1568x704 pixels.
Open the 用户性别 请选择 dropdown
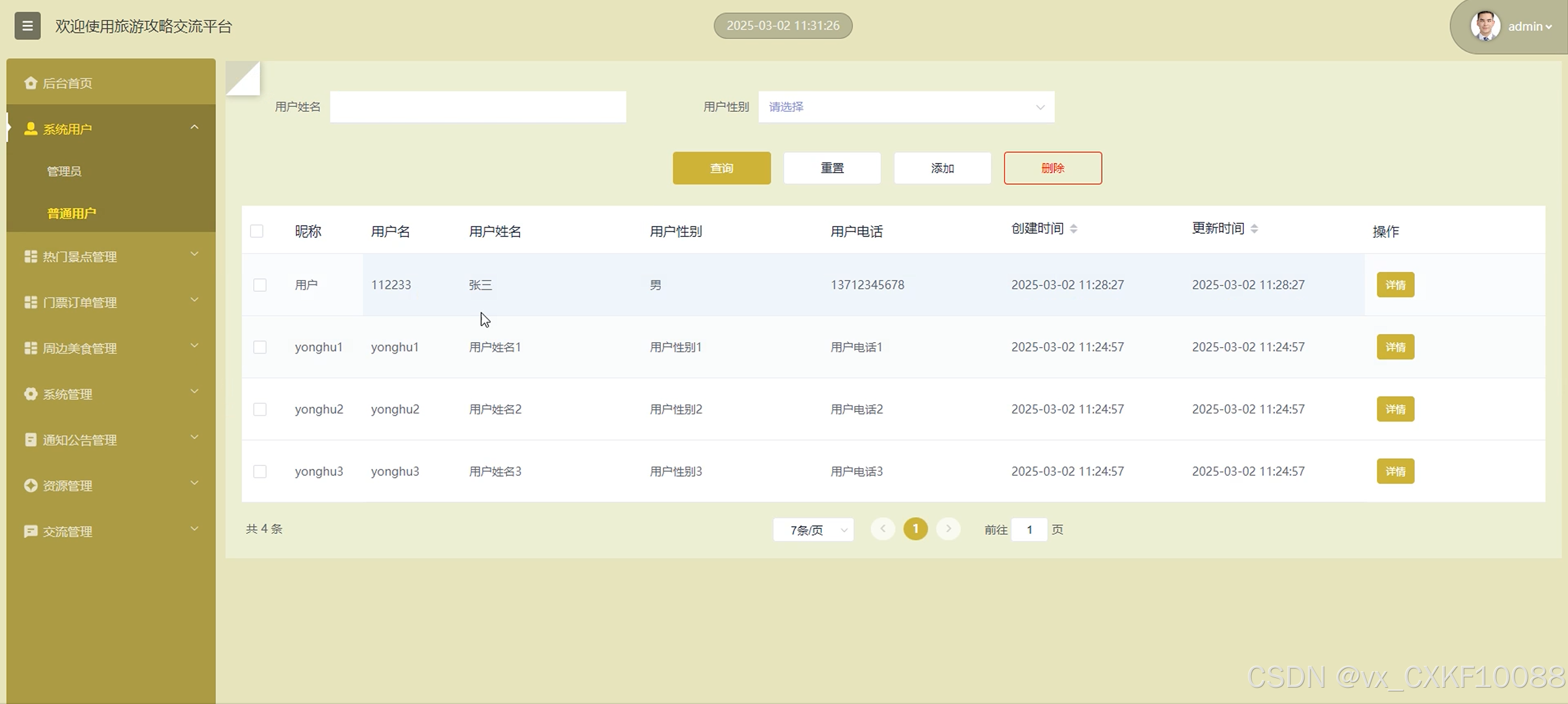pyautogui.click(x=906, y=107)
